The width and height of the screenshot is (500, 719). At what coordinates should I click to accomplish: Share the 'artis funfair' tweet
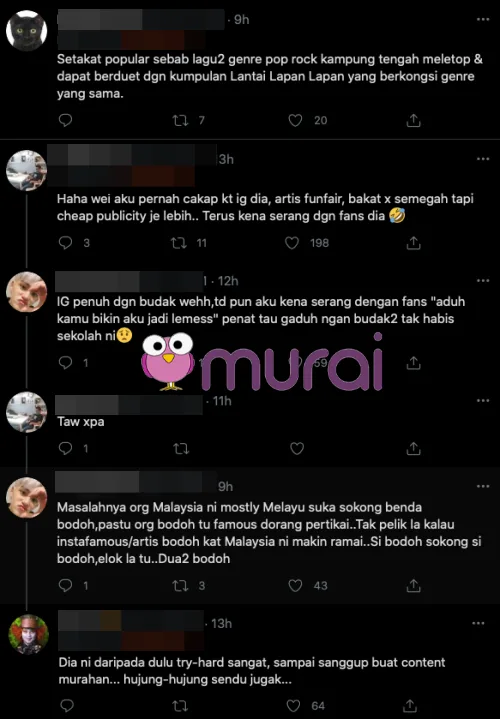413,243
